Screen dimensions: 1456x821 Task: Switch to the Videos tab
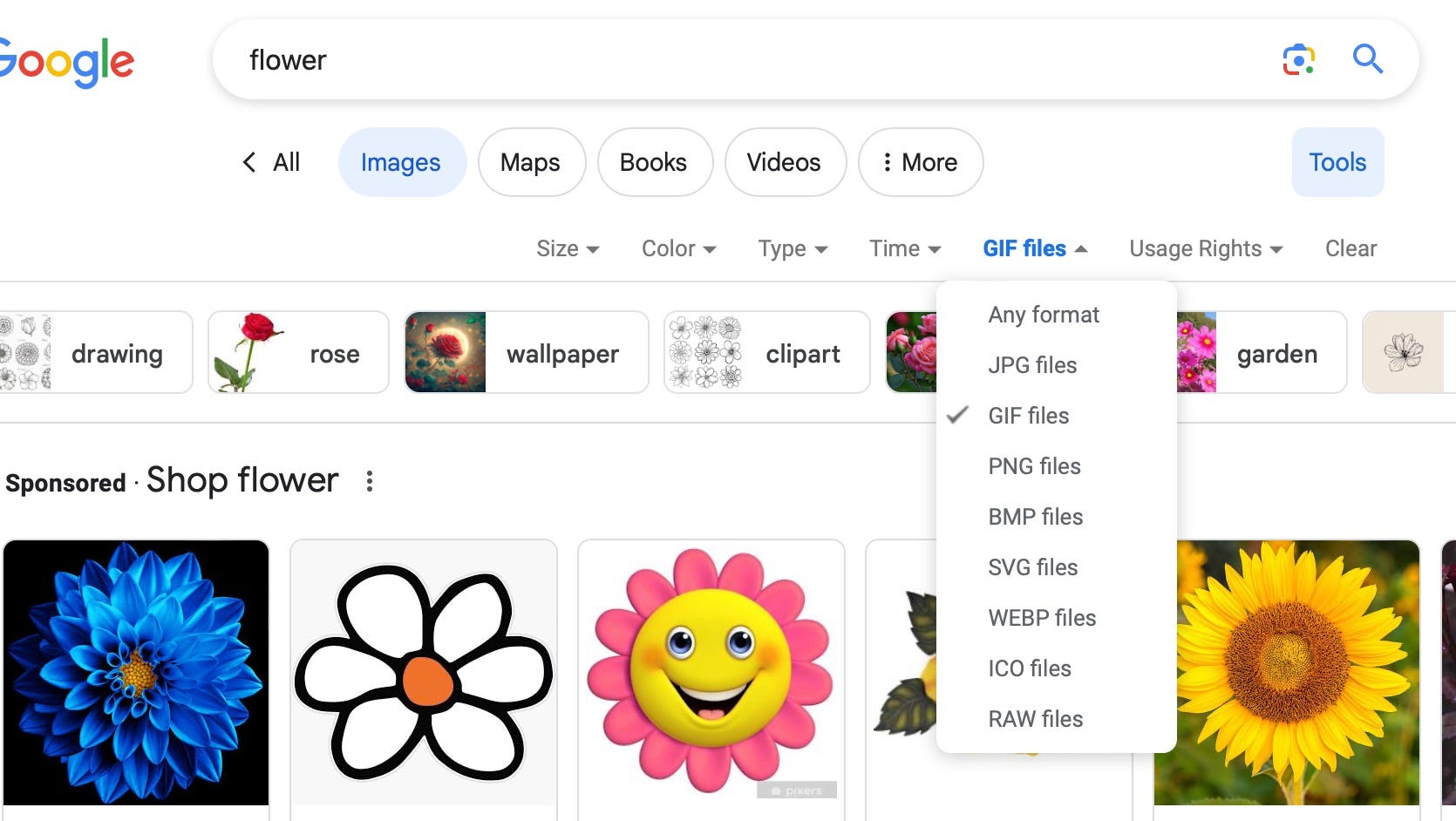pos(784,162)
